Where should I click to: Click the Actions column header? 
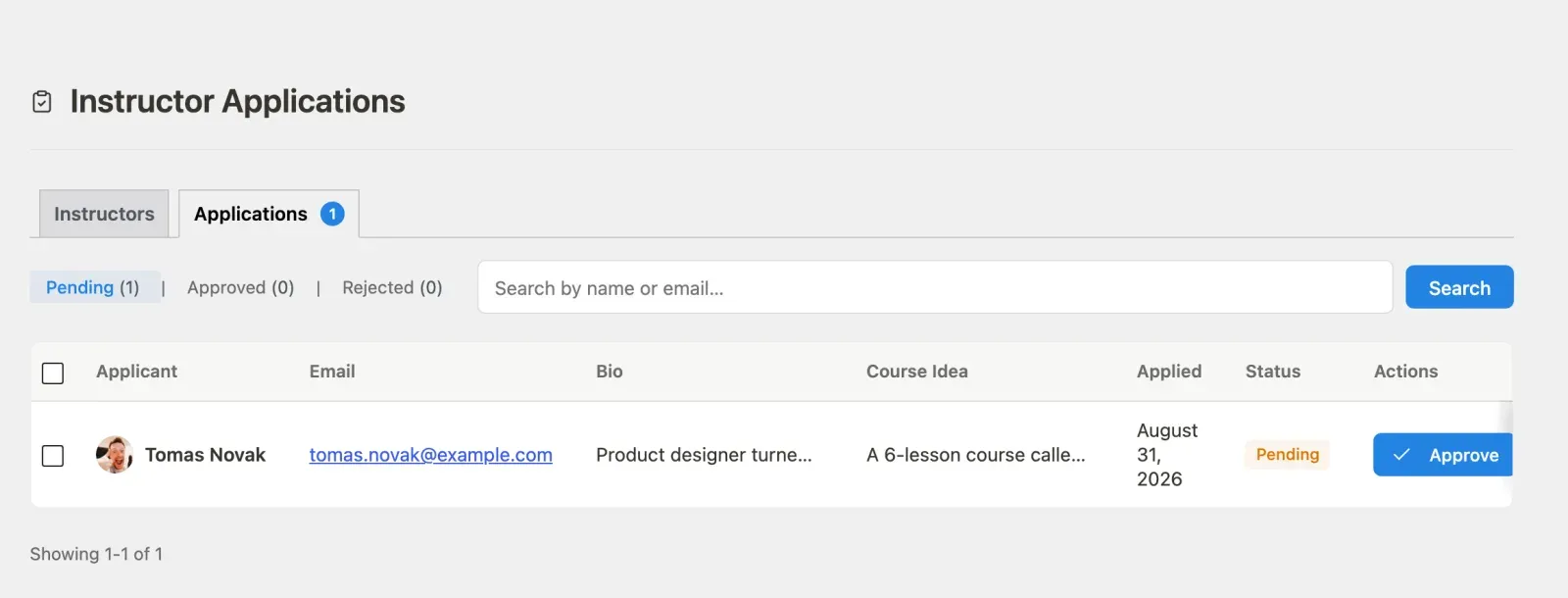(x=1406, y=372)
